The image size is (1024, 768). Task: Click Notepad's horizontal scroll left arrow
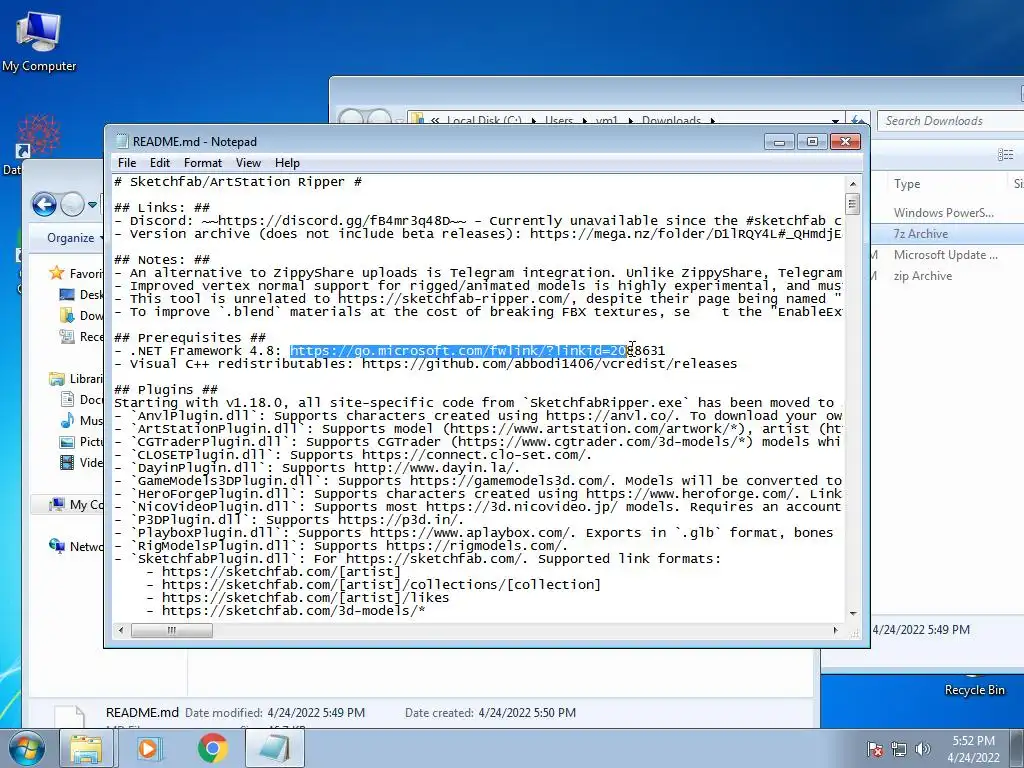click(x=121, y=630)
